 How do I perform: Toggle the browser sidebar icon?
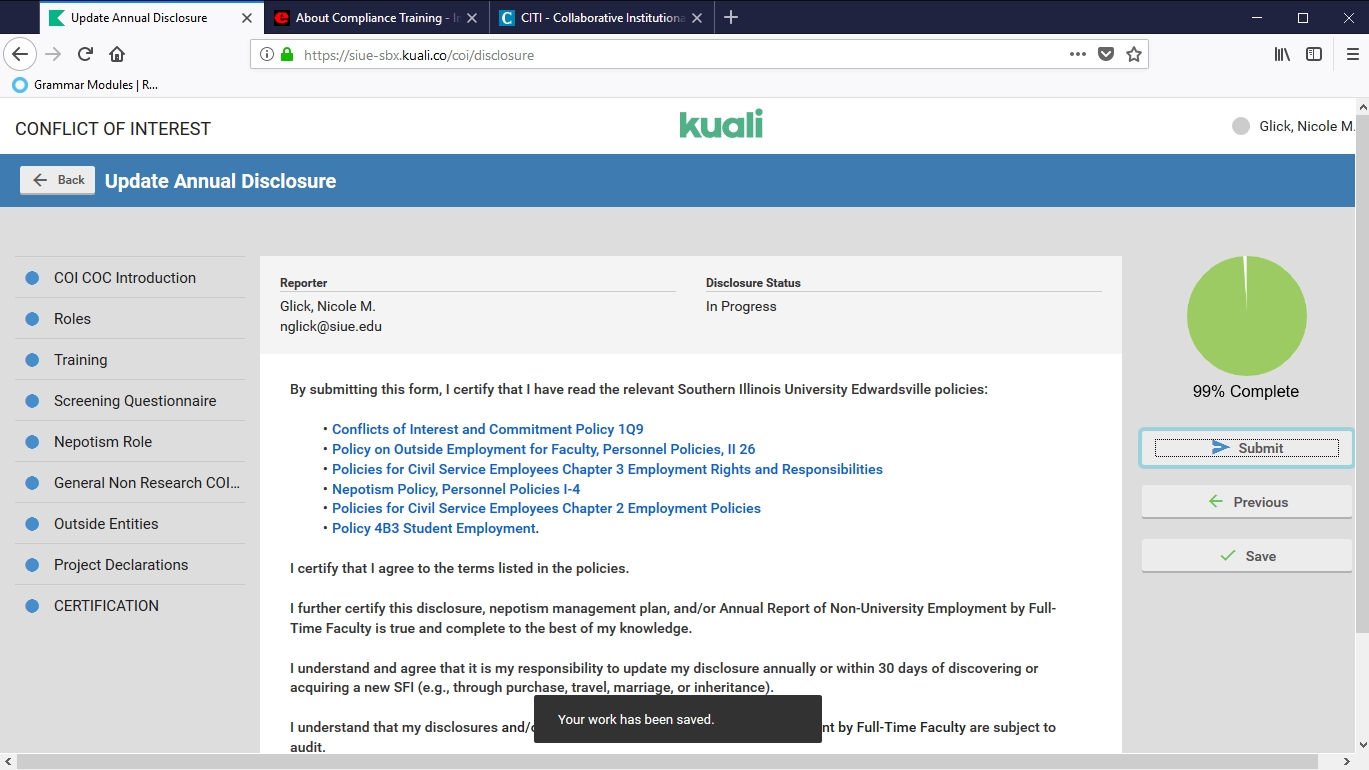click(x=1314, y=55)
